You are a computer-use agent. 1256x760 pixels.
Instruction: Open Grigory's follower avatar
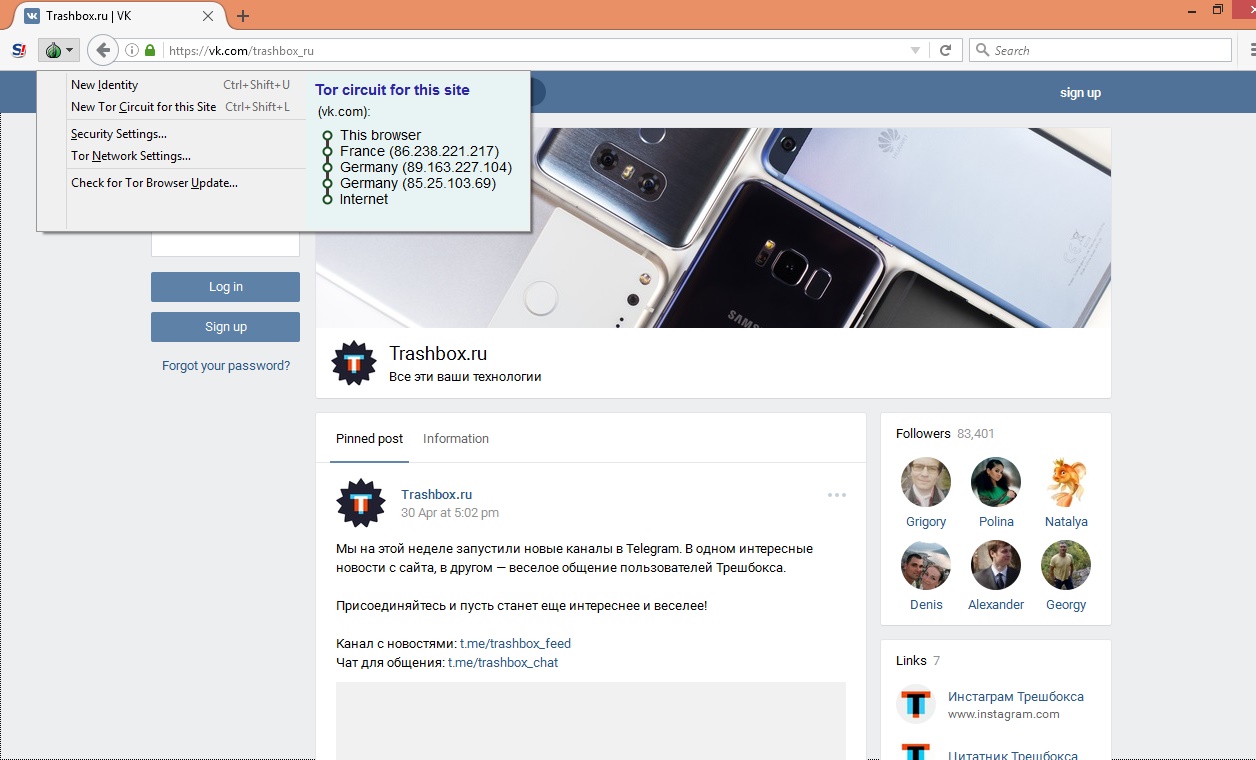[x=926, y=482]
